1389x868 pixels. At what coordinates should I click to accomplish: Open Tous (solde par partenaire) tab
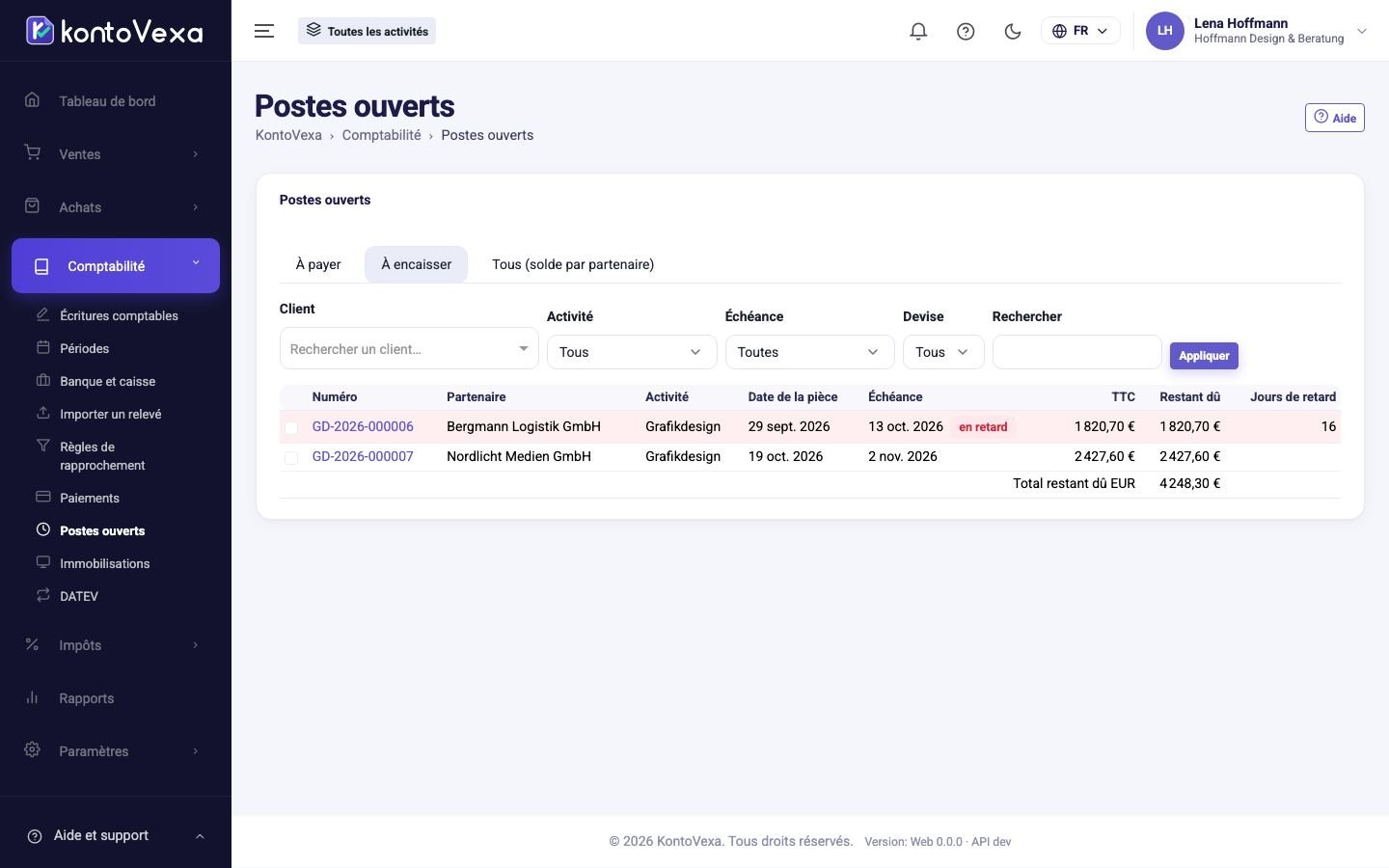tap(573, 264)
